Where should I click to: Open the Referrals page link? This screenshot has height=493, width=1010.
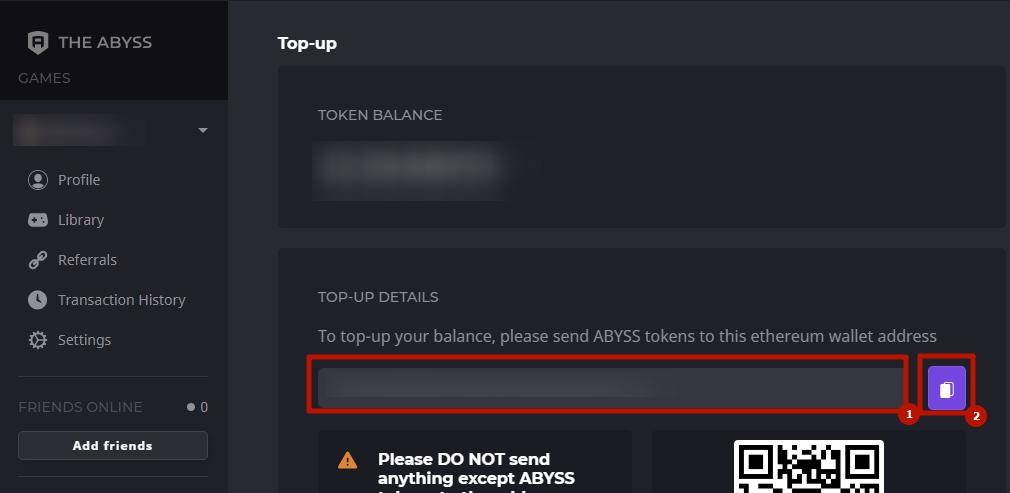[x=87, y=260]
